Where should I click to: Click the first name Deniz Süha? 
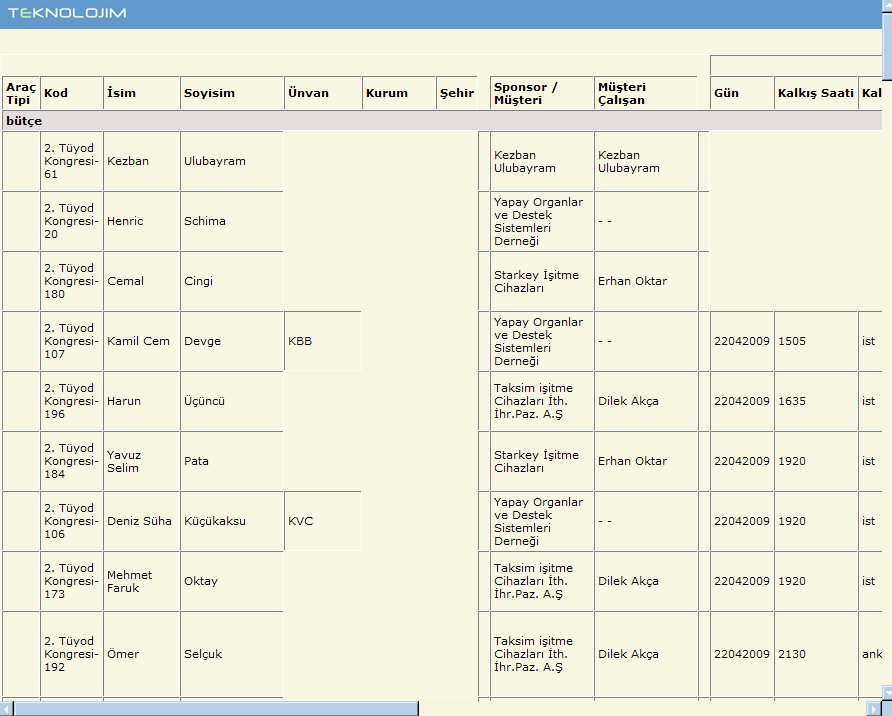pos(139,521)
